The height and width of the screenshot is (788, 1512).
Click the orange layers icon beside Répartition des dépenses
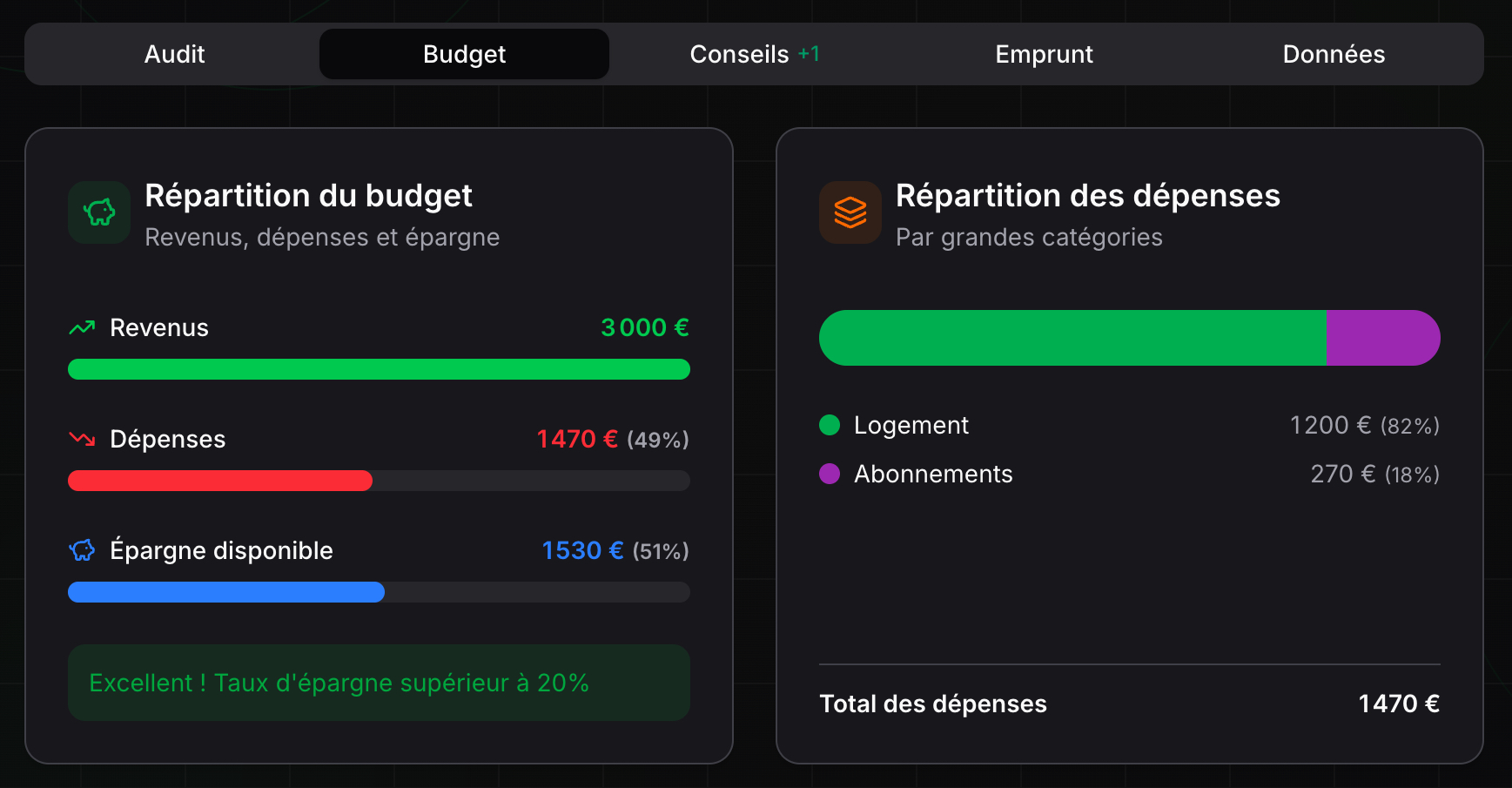coord(850,212)
